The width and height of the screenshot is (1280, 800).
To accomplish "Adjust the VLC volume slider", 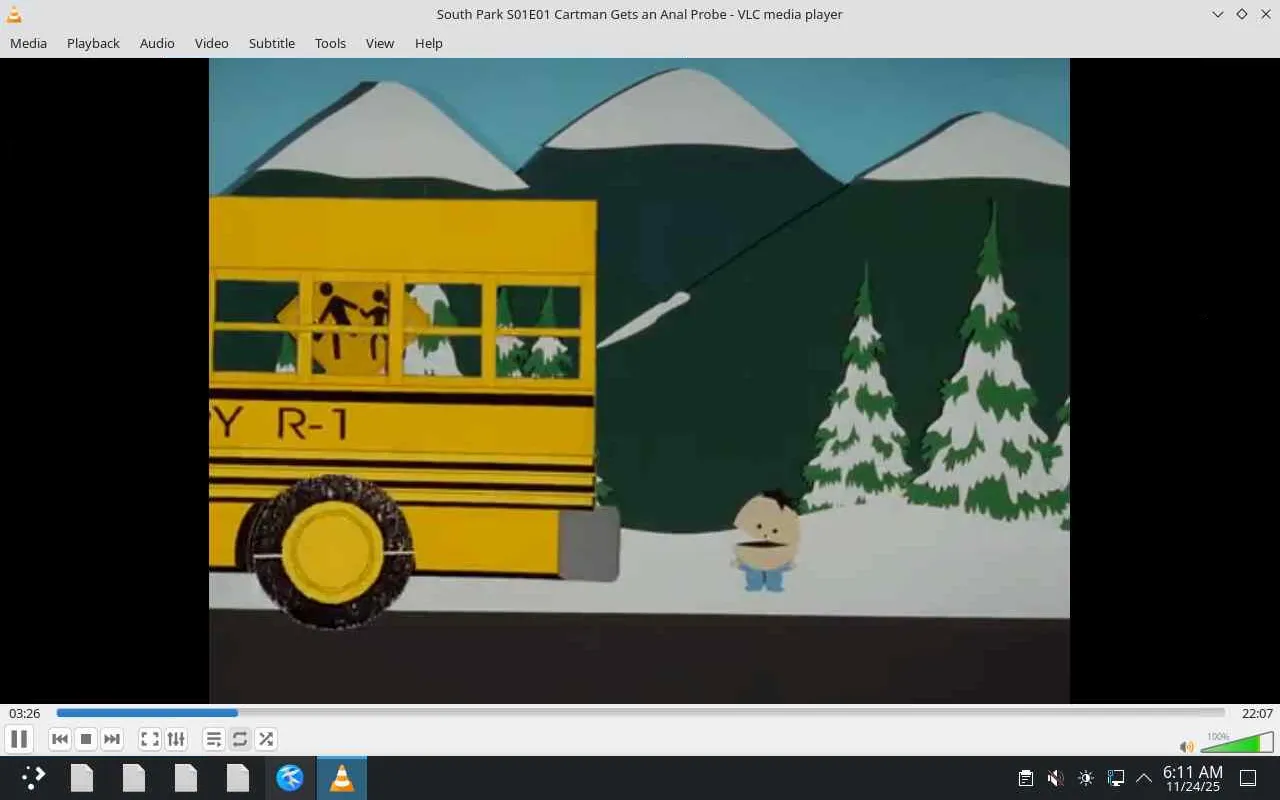I will point(1237,742).
